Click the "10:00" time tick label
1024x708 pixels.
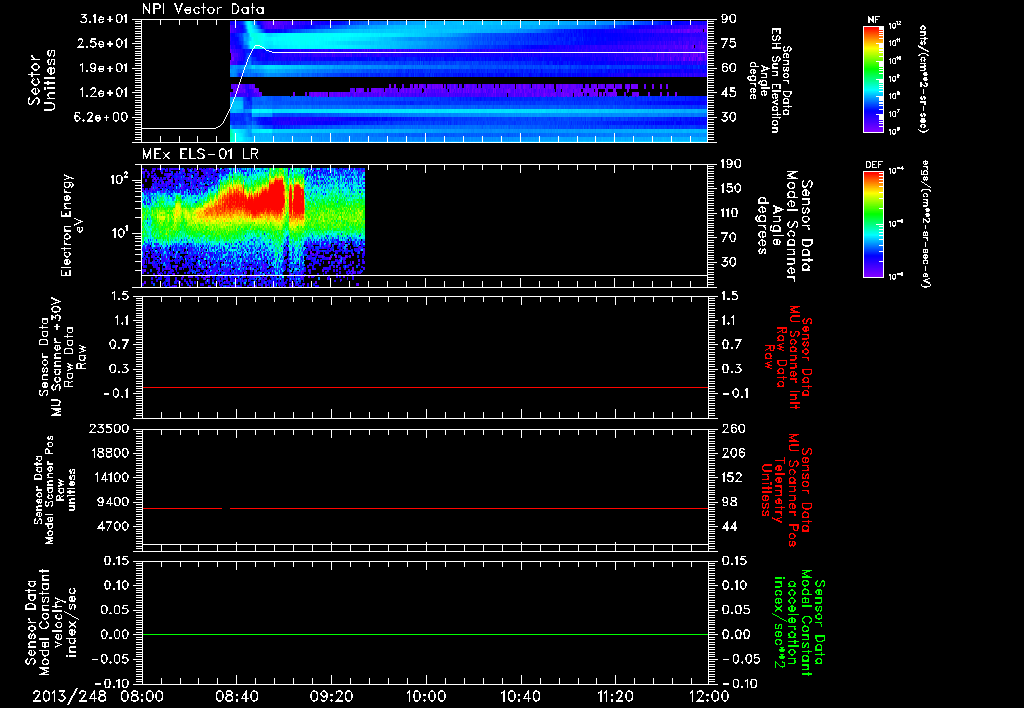[426, 696]
